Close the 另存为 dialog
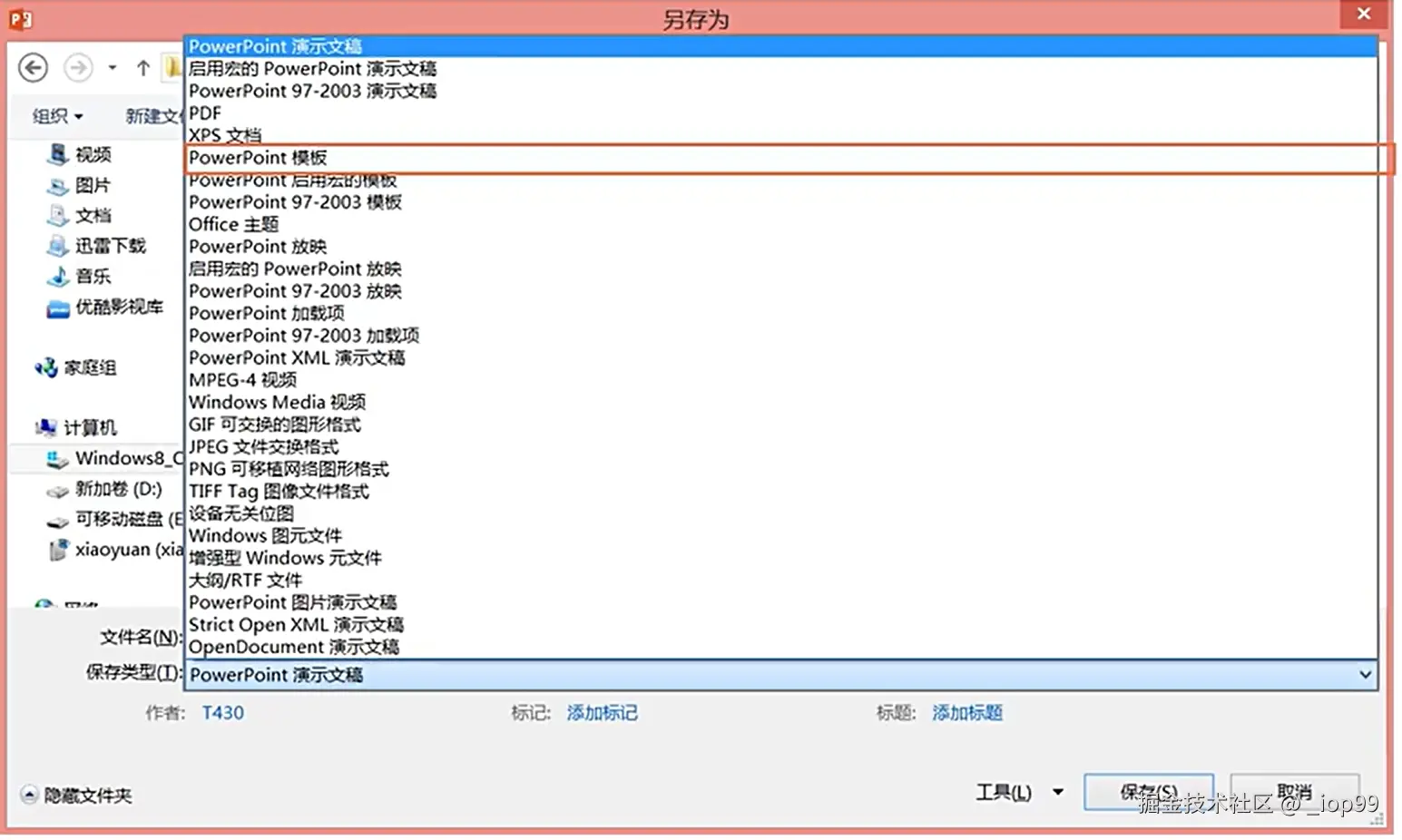Image resolution: width=1402 pixels, height=840 pixels. 1363,14
